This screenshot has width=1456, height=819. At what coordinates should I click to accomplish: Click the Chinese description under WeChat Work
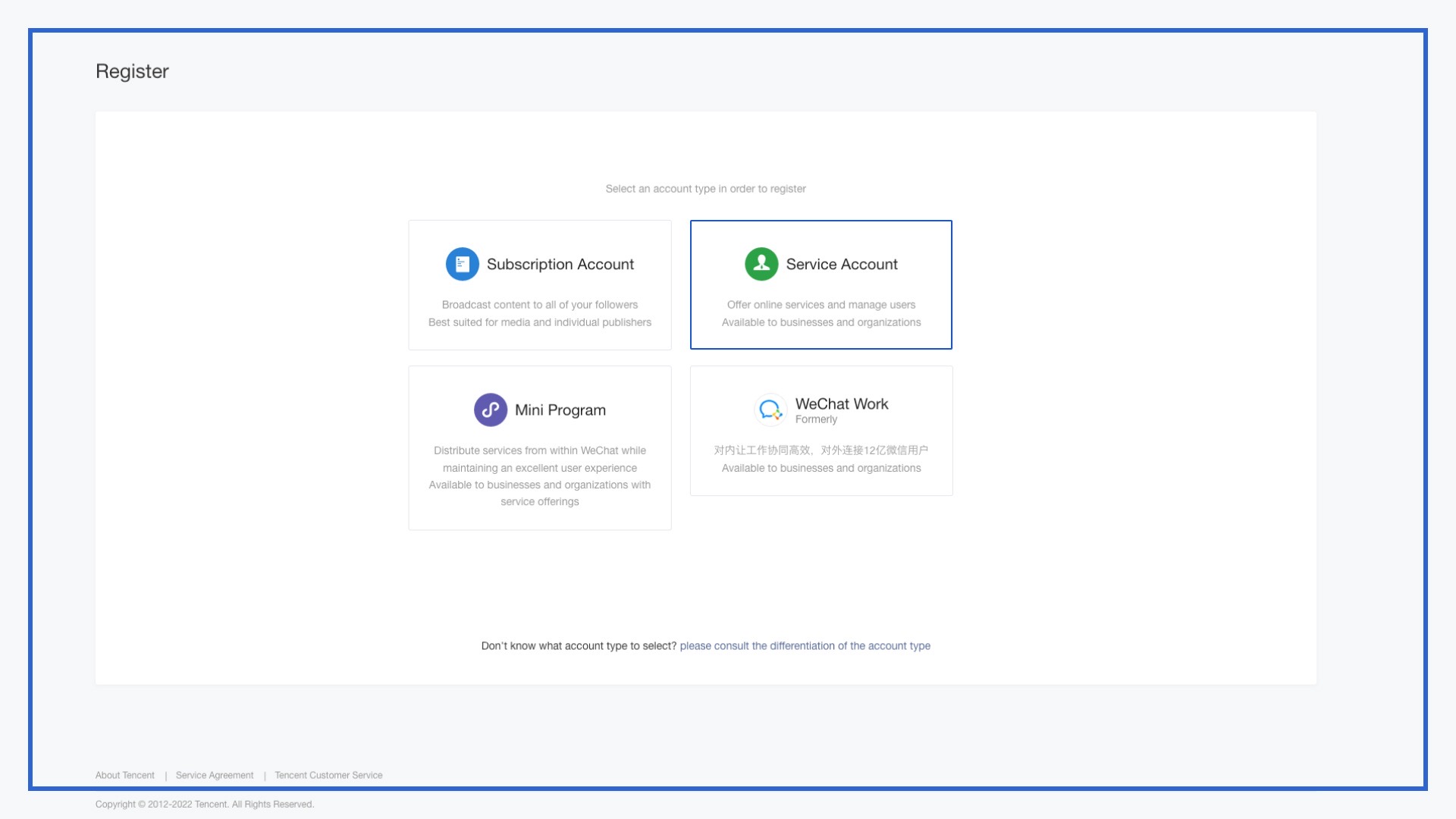click(821, 450)
